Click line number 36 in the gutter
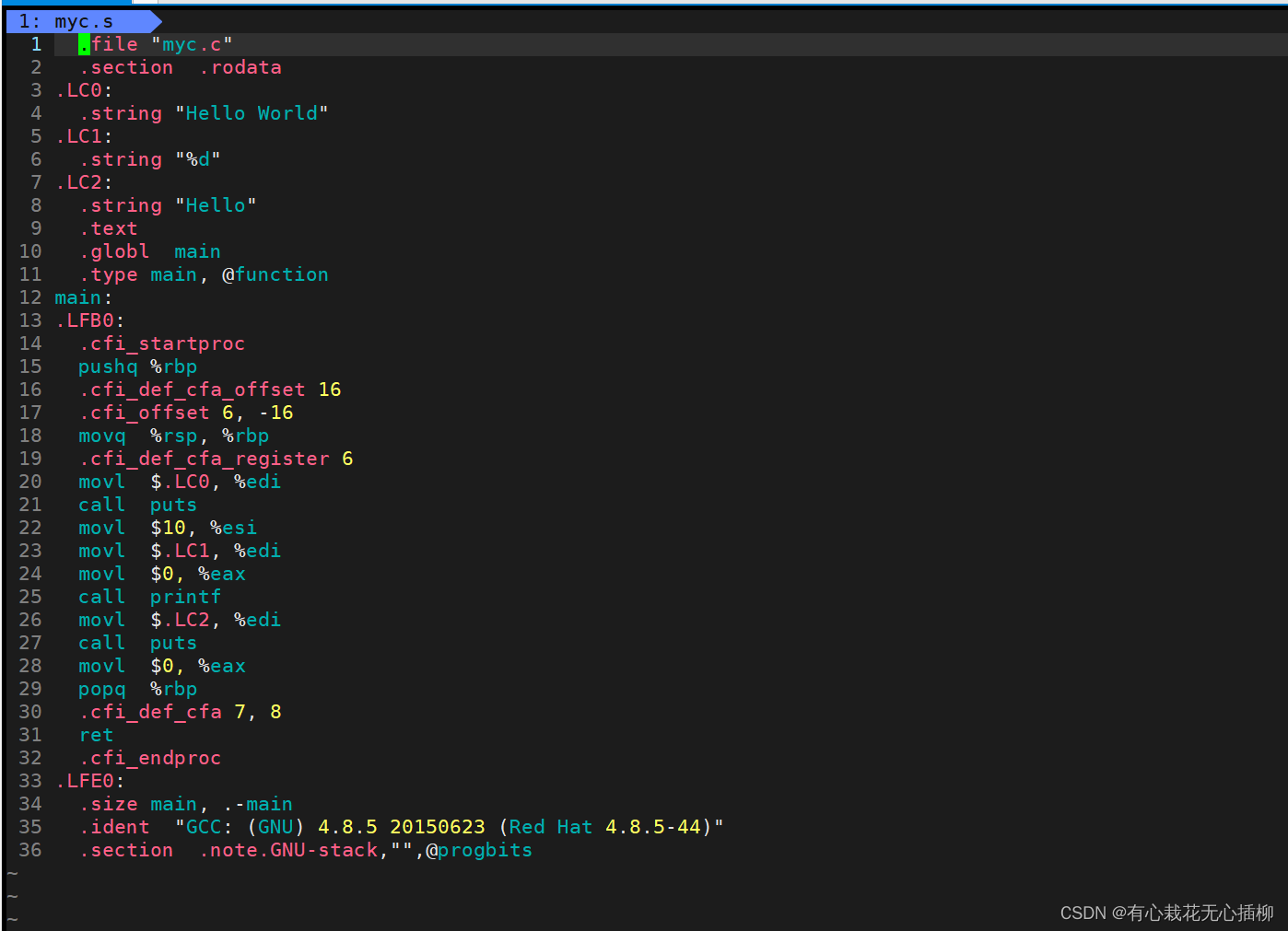 tap(30, 850)
